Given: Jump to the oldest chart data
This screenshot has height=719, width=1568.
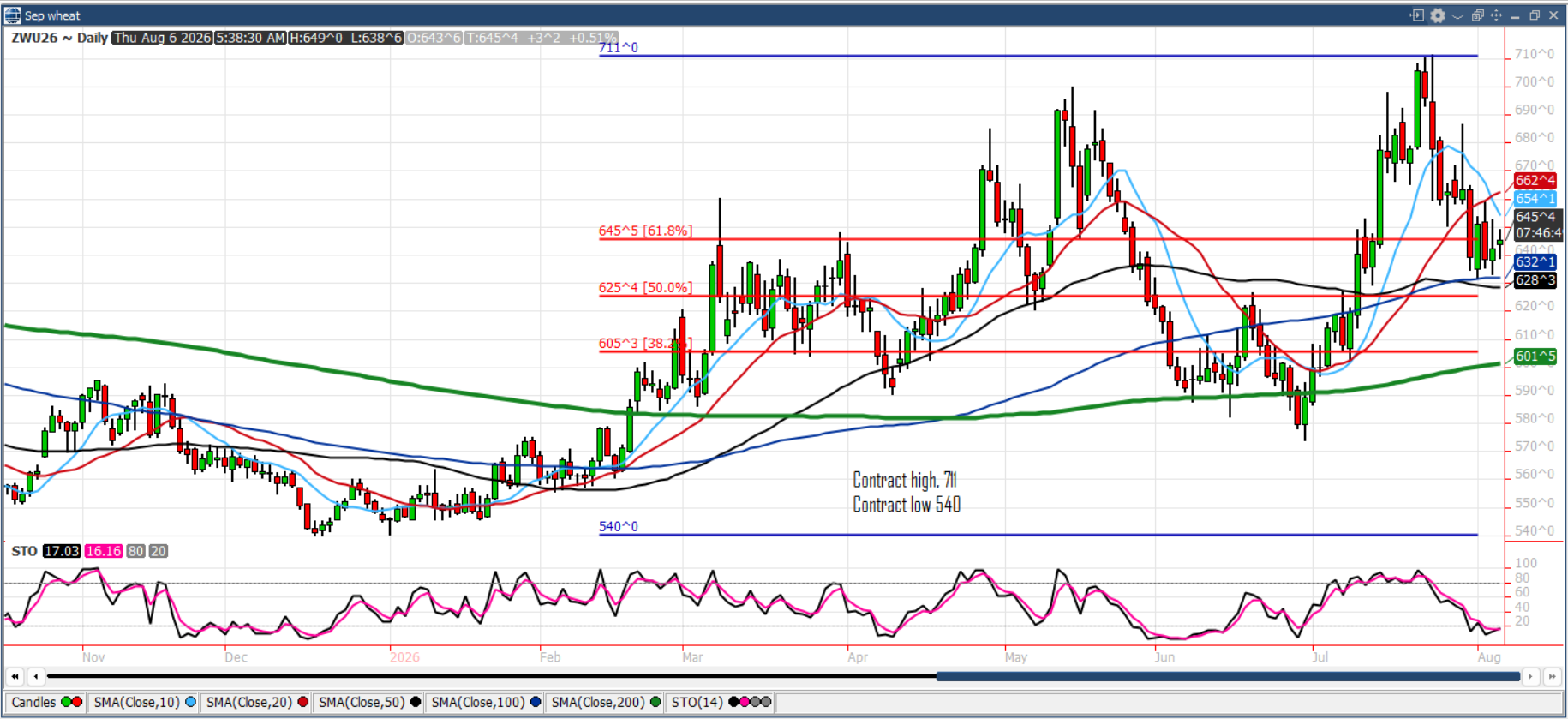Looking at the screenshot, I should point(15,677).
